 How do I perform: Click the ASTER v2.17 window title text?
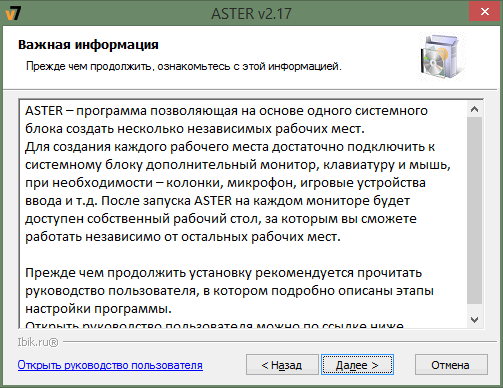pos(251,14)
